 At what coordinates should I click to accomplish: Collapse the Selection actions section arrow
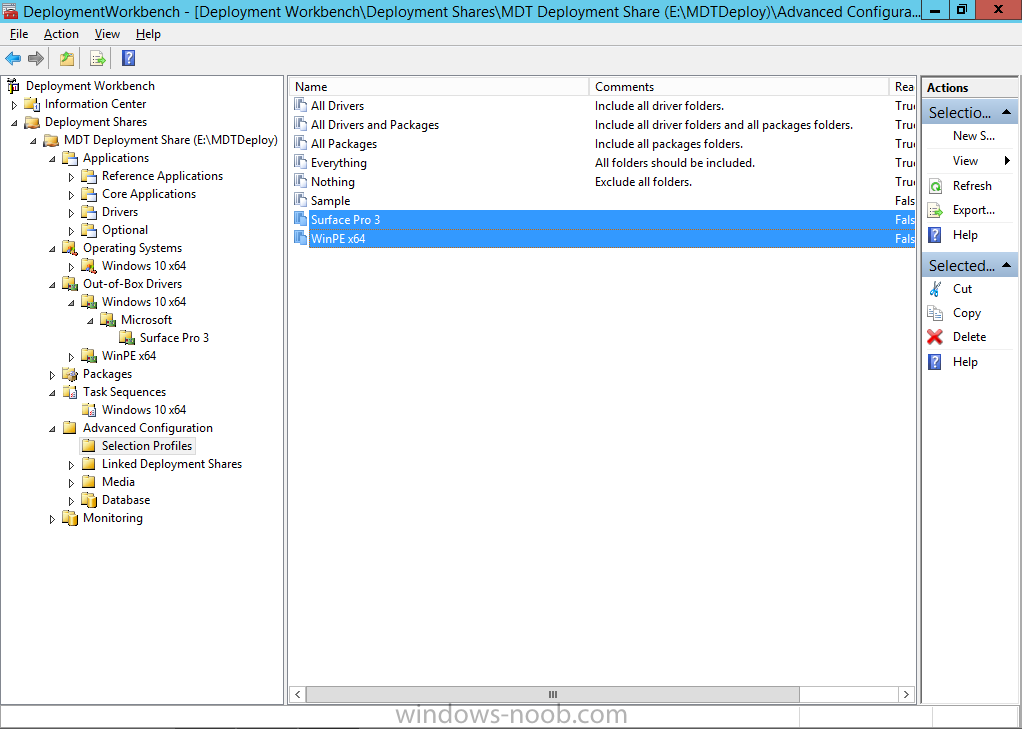pyautogui.click(x=1006, y=112)
